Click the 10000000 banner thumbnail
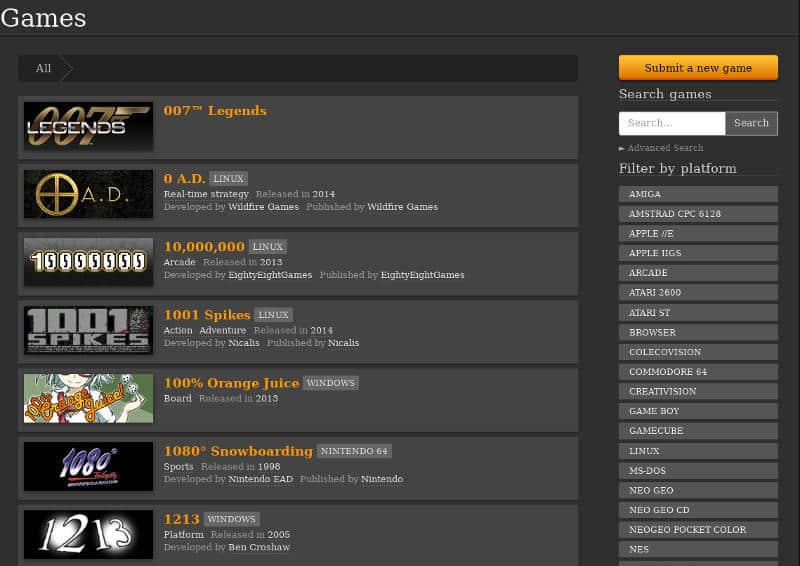The image size is (800, 566). 88,262
